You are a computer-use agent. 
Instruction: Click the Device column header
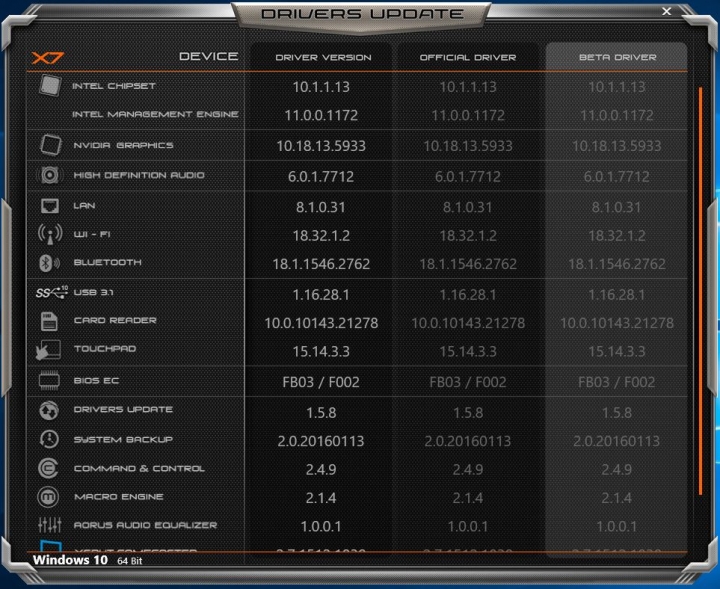point(208,56)
